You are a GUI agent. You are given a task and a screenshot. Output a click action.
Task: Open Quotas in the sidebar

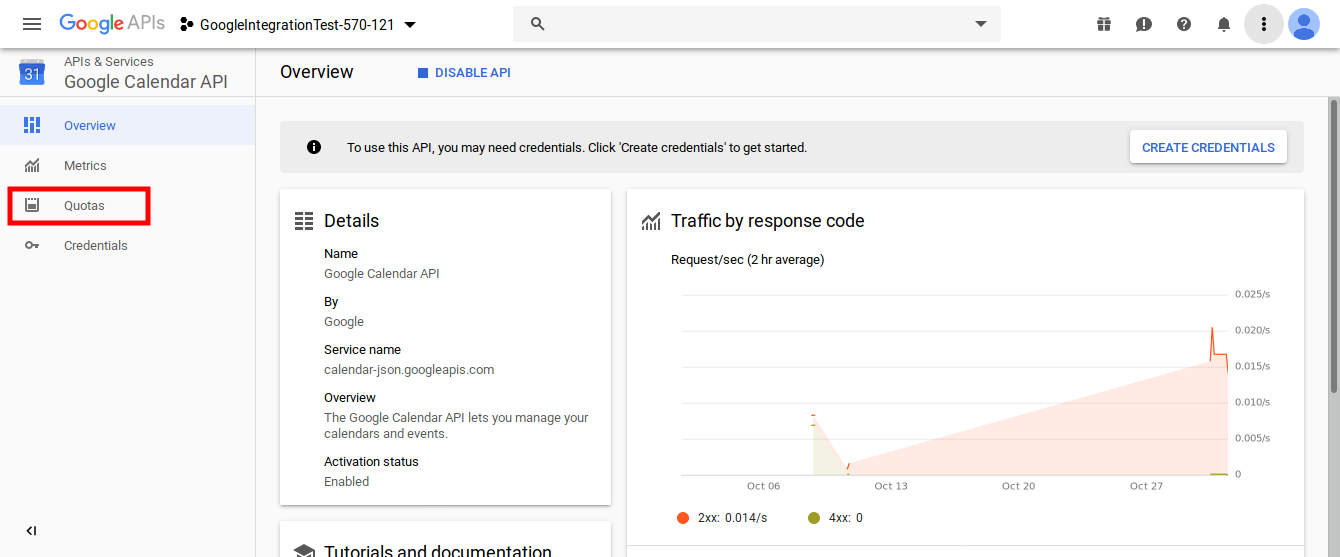click(84, 206)
